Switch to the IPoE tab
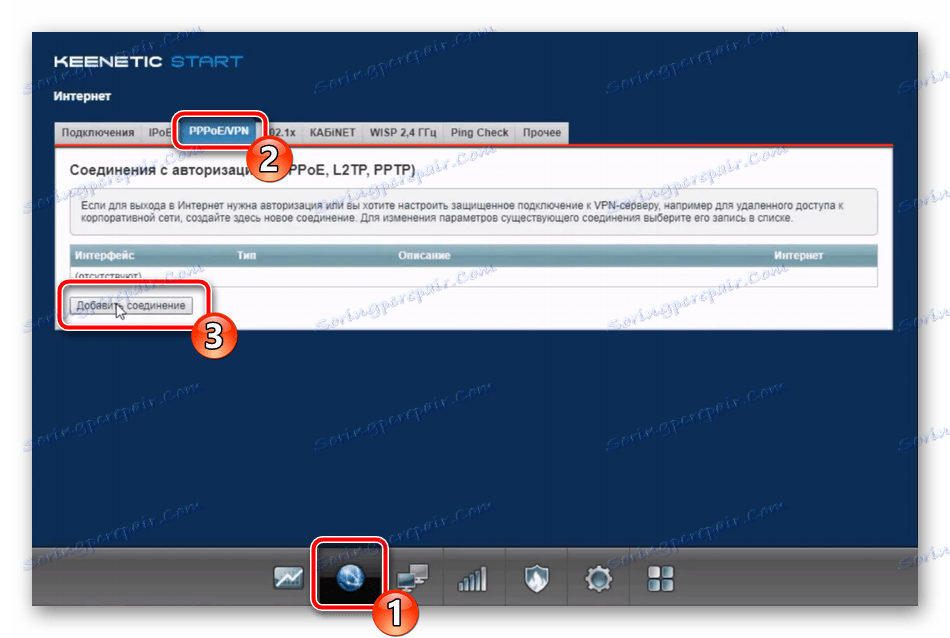The width and height of the screenshot is (950, 638). 159,133
